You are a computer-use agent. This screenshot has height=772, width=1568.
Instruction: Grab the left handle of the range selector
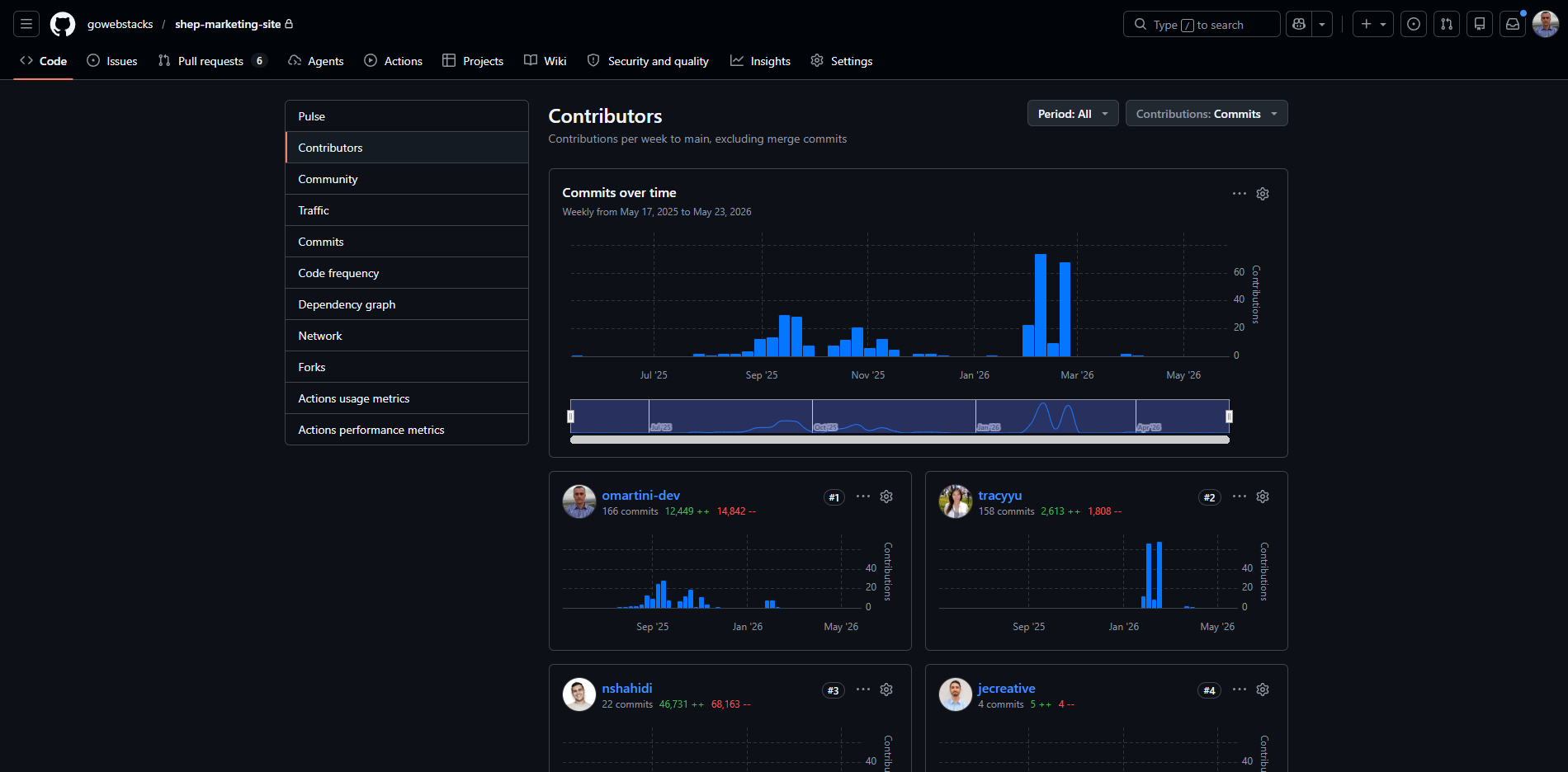(570, 417)
